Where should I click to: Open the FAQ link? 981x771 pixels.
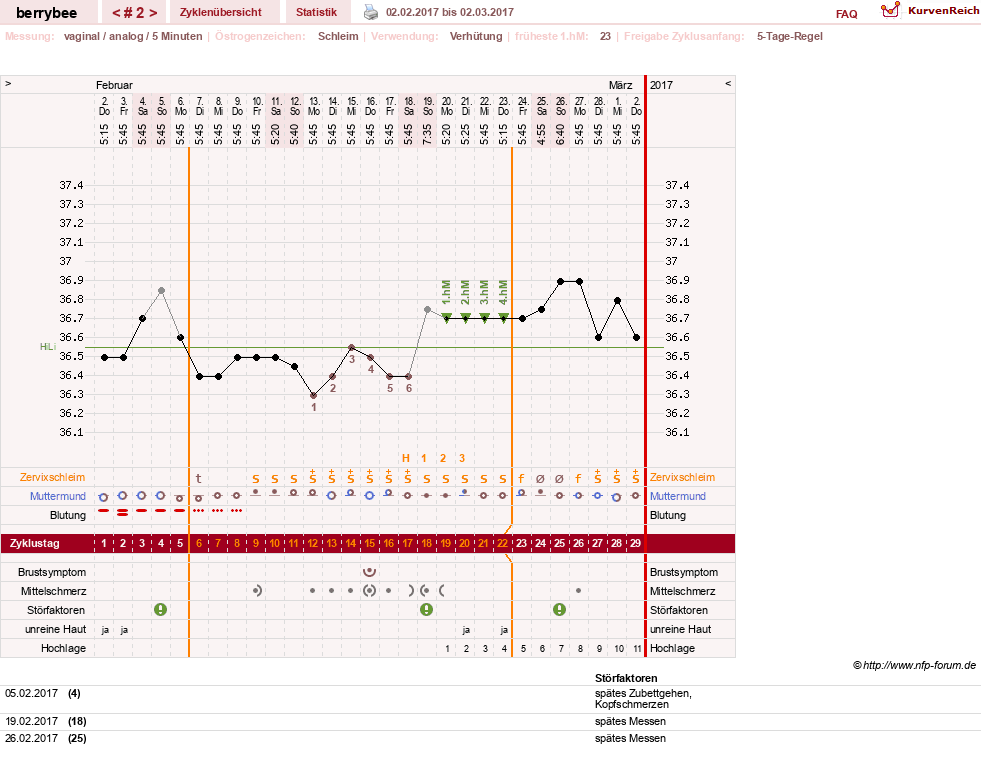(x=846, y=14)
